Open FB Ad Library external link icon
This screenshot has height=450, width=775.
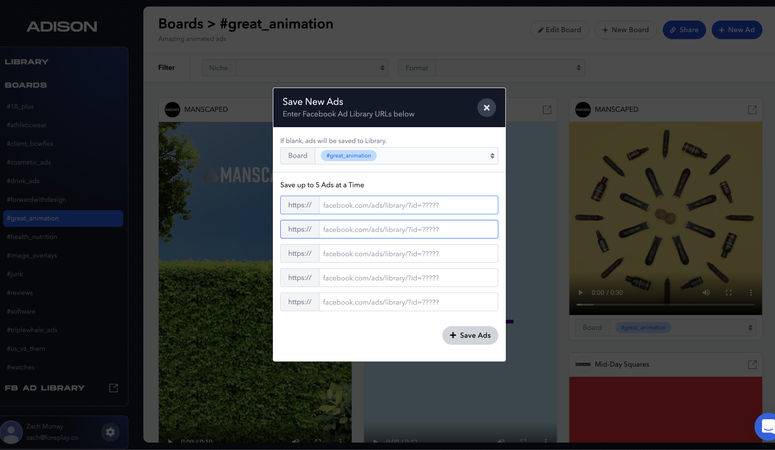coord(113,388)
